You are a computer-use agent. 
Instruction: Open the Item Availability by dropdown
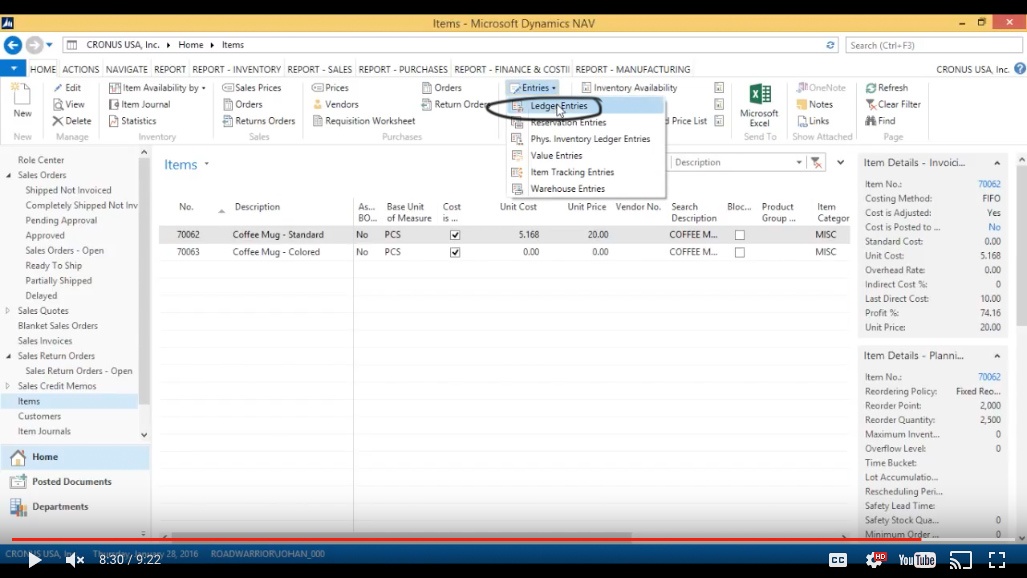[x=157, y=87]
